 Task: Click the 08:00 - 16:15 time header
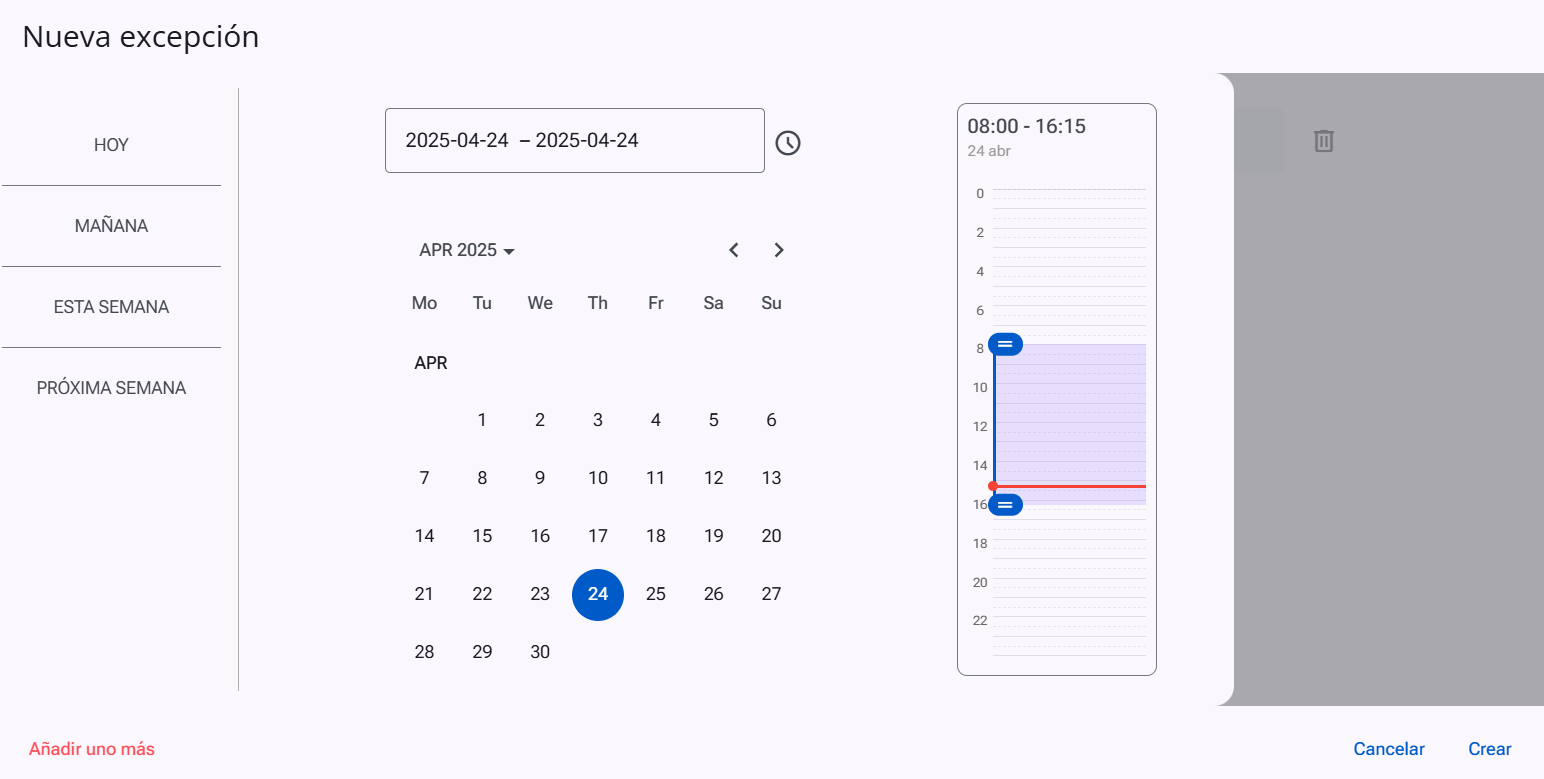[1026, 126]
